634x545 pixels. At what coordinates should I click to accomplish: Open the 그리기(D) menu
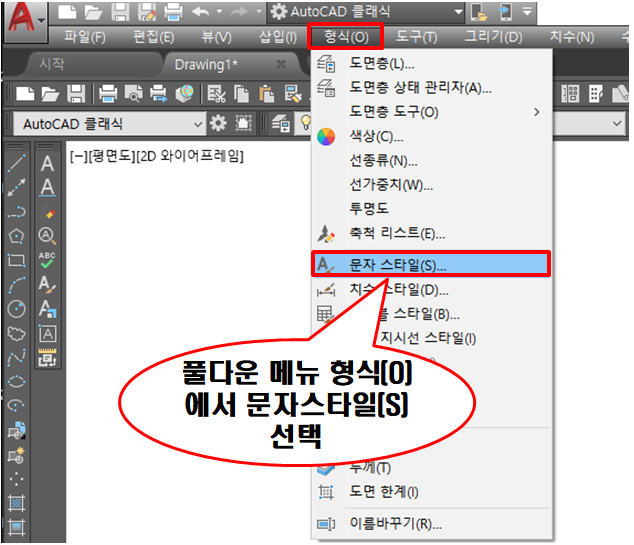coord(493,37)
